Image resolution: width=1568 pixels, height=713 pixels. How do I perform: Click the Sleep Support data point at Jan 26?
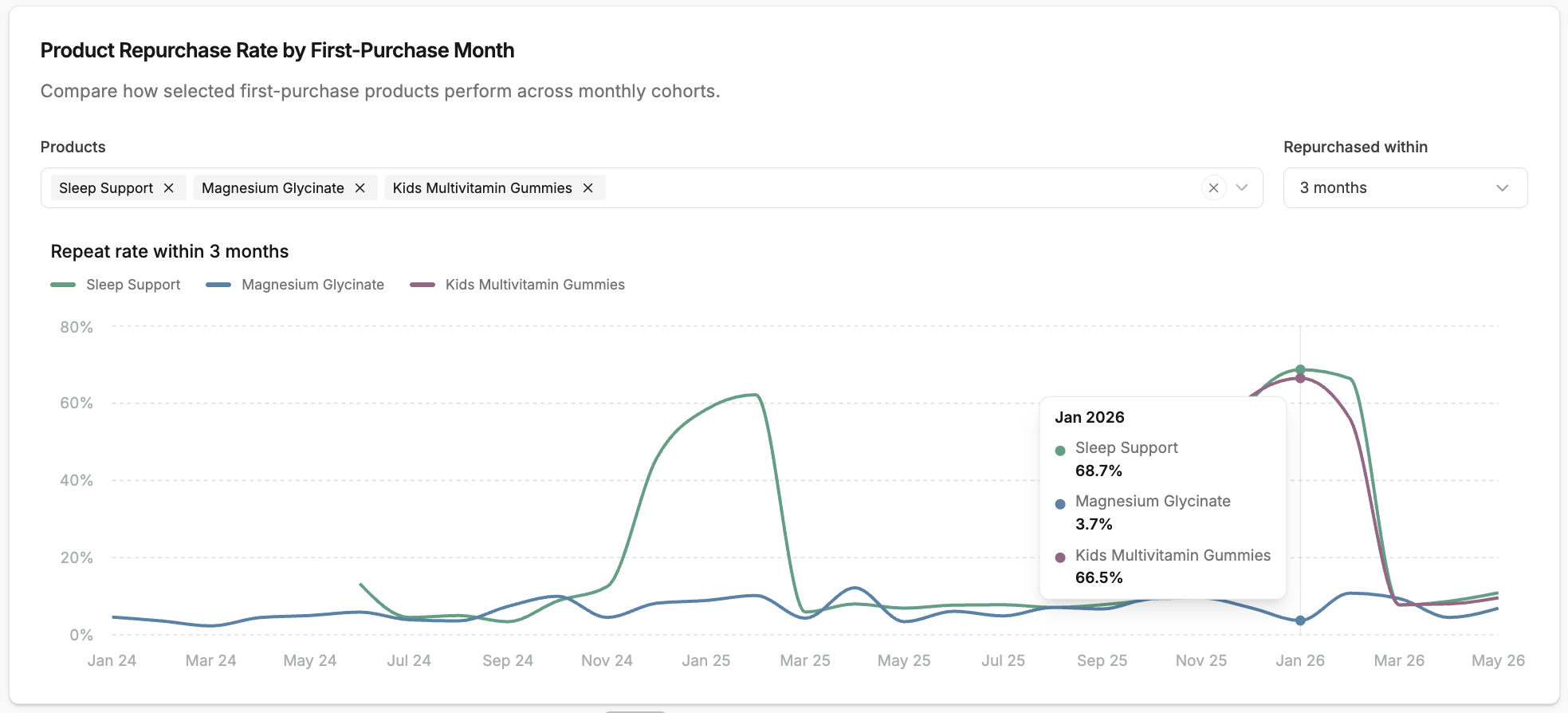click(x=1300, y=369)
